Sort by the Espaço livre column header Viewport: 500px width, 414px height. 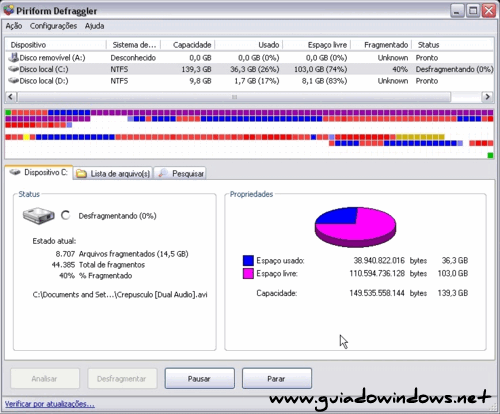click(317, 45)
